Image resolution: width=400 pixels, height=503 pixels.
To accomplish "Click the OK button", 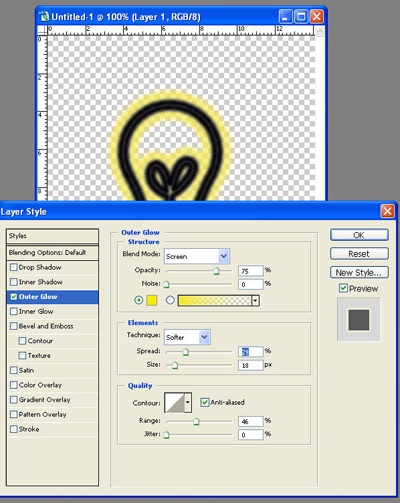I will [359, 235].
